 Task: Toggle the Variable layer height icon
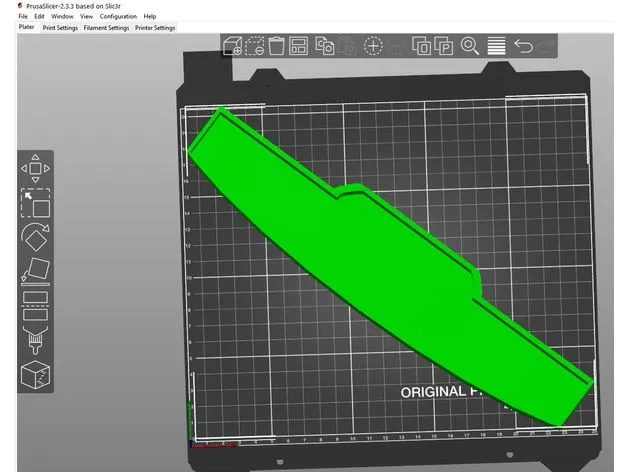tap(496, 46)
